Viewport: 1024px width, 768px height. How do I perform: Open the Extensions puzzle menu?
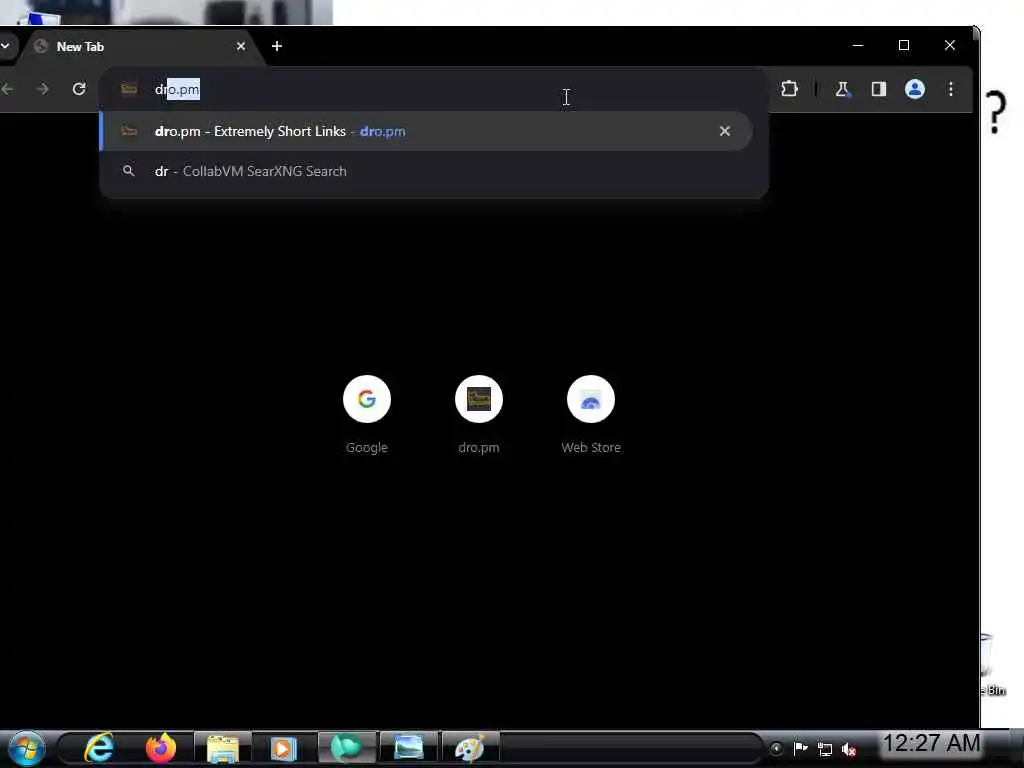[x=789, y=89]
